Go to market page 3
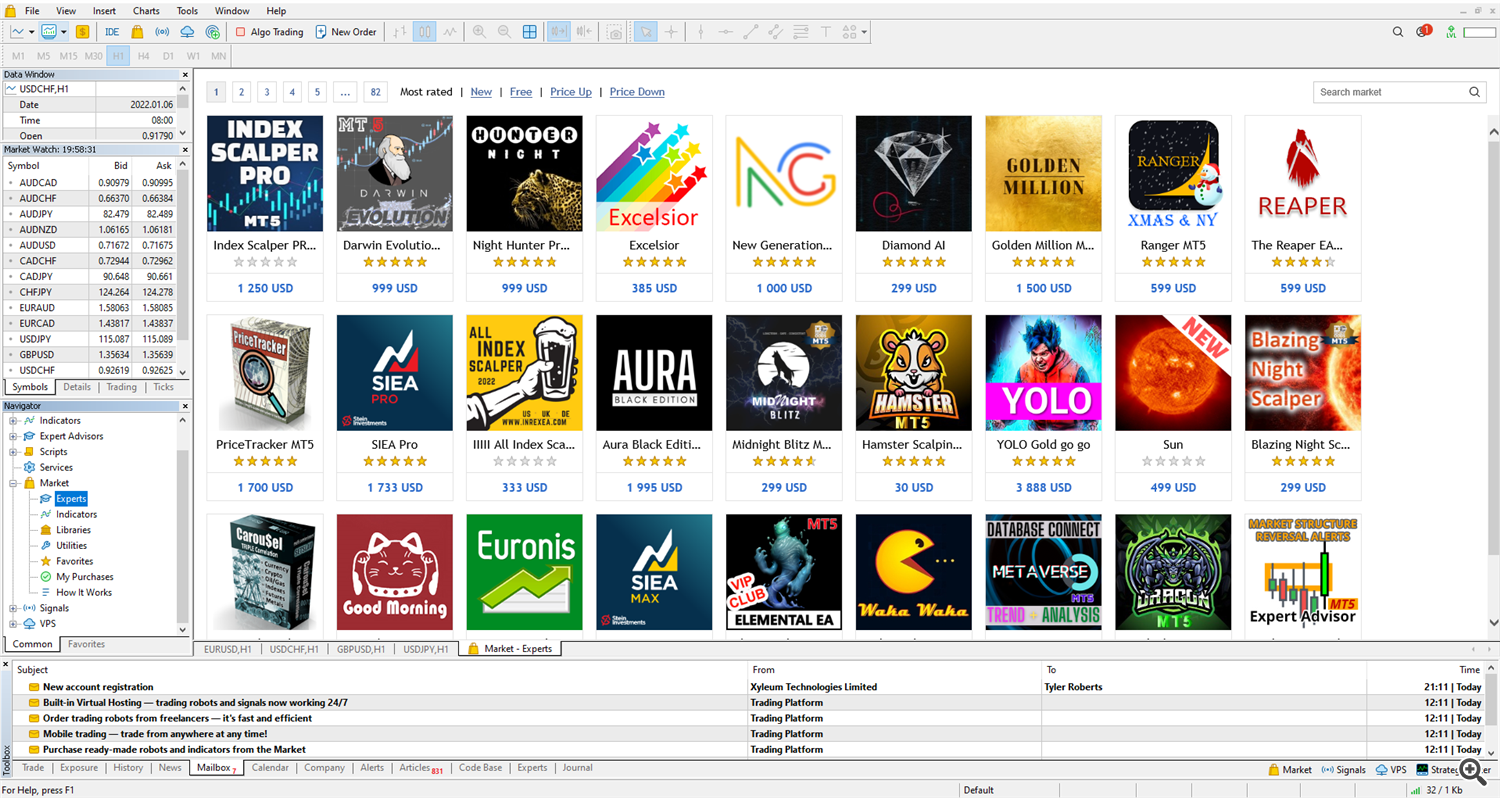Screen dimensions: 1500x798 click(267, 92)
